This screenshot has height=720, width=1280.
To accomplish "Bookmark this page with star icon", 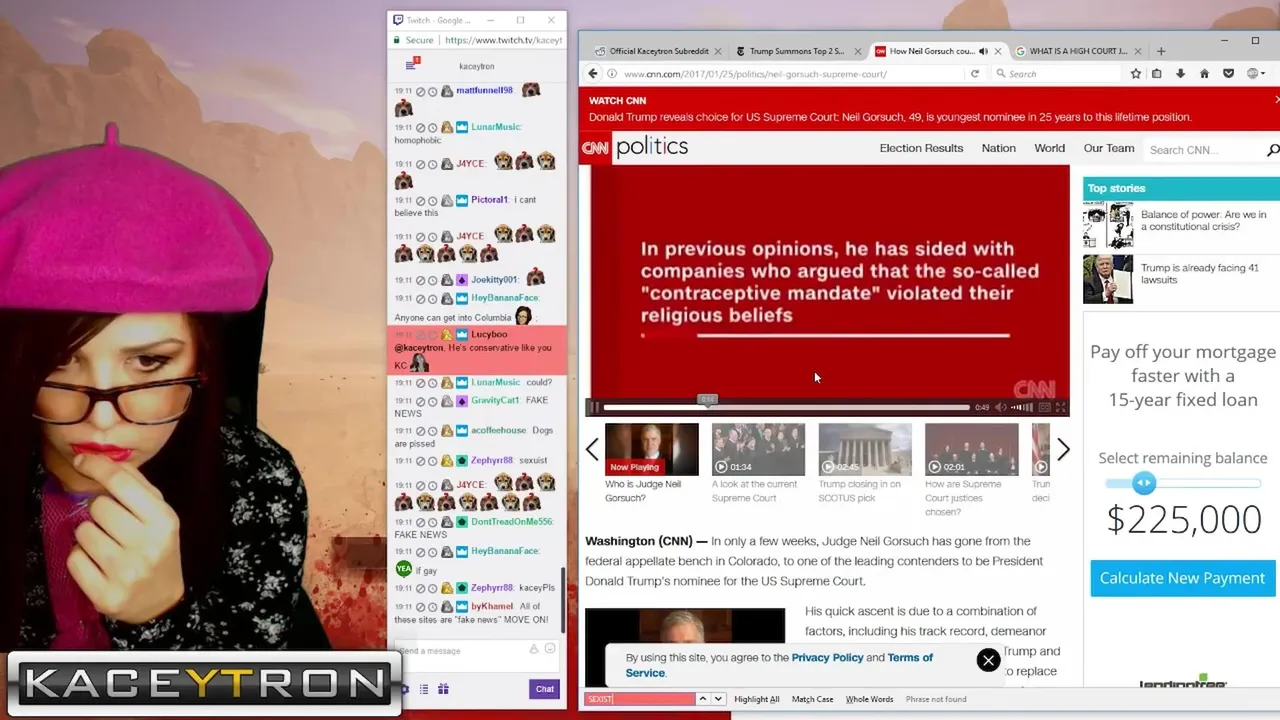I will click(x=1136, y=73).
